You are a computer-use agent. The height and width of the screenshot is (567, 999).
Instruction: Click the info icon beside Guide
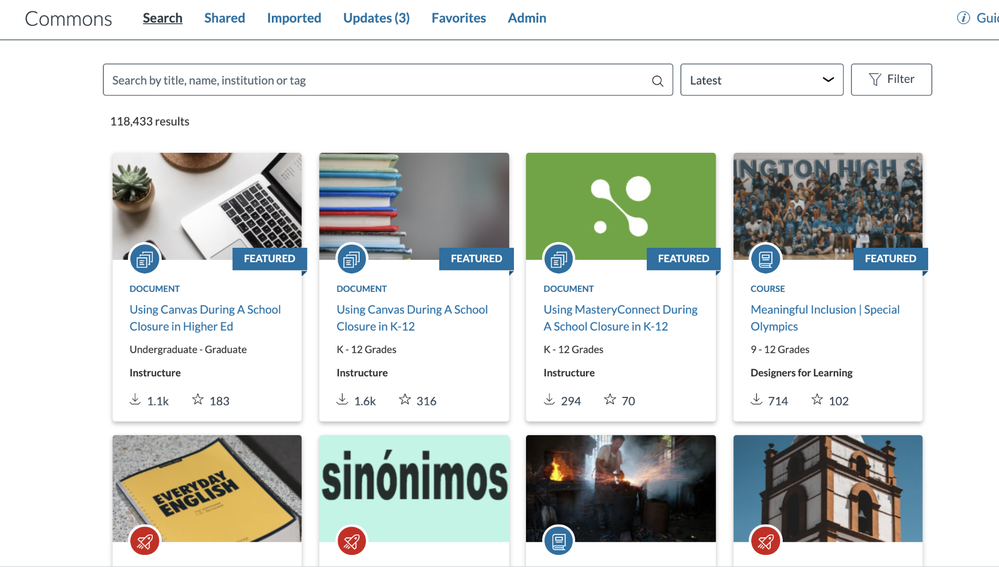point(963,18)
